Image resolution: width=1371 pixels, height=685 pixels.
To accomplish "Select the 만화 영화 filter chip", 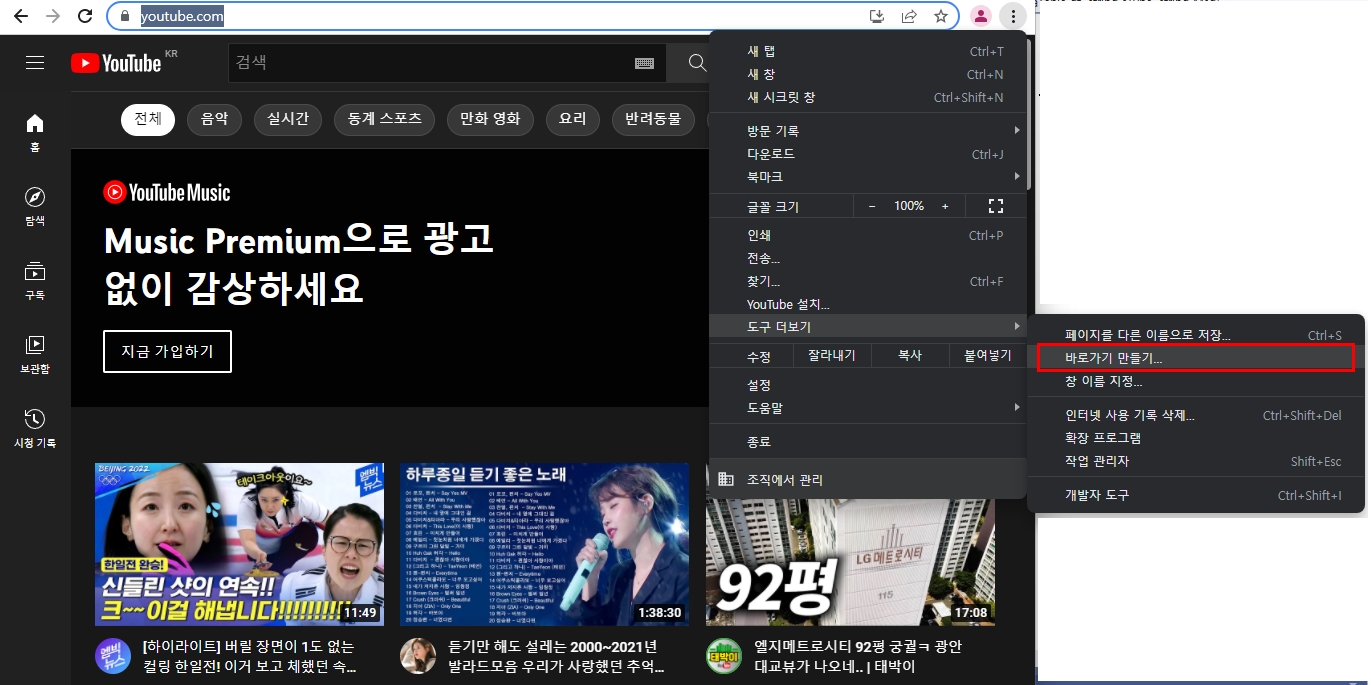I will tap(490, 119).
